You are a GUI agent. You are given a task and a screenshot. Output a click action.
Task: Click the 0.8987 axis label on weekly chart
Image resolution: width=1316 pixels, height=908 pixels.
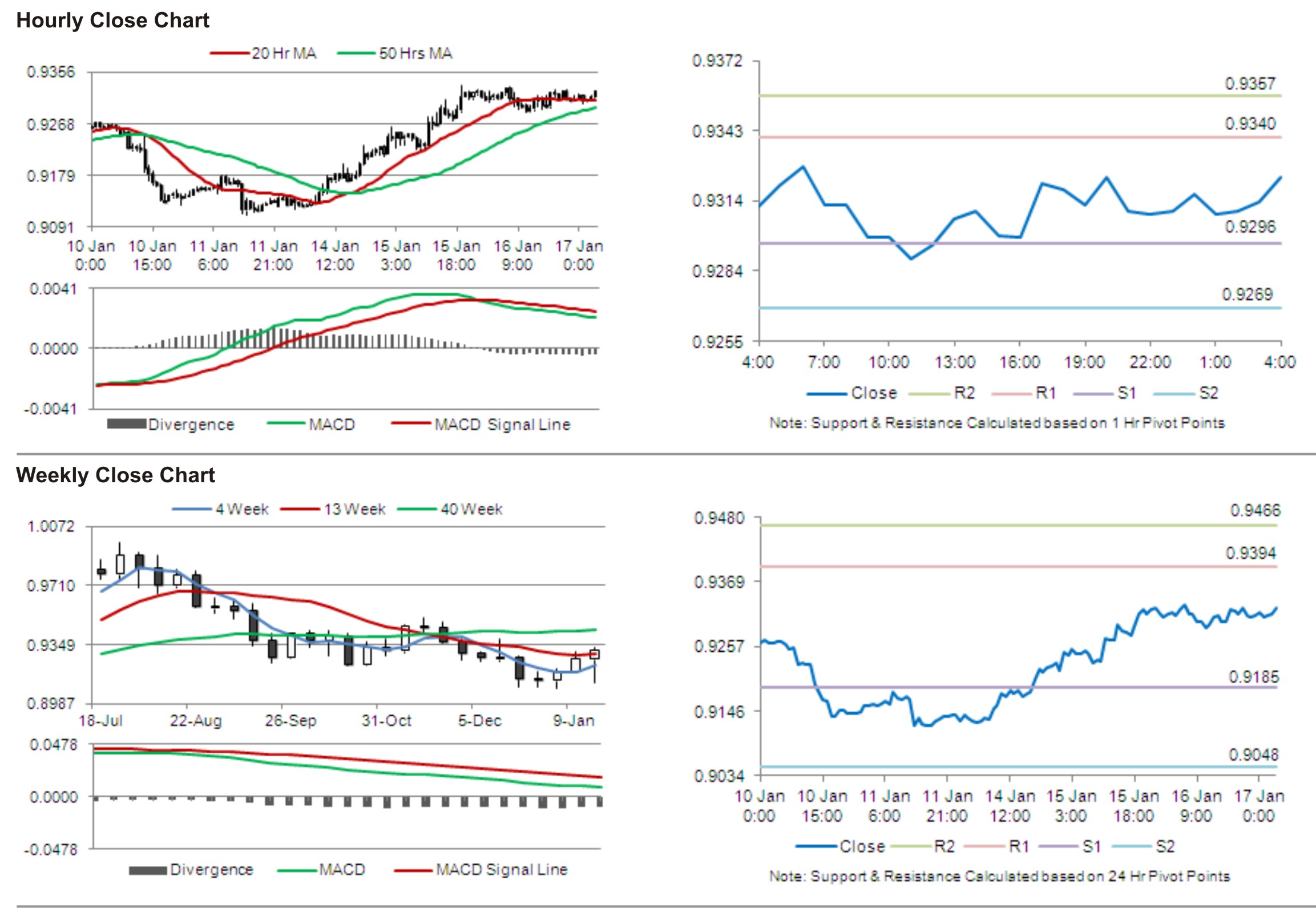[51, 704]
